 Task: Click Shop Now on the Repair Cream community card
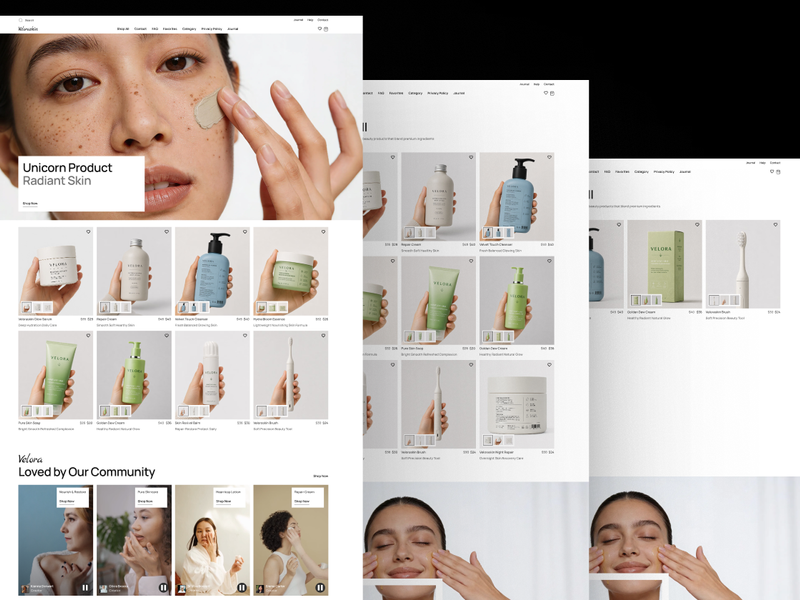pyautogui.click(x=302, y=501)
